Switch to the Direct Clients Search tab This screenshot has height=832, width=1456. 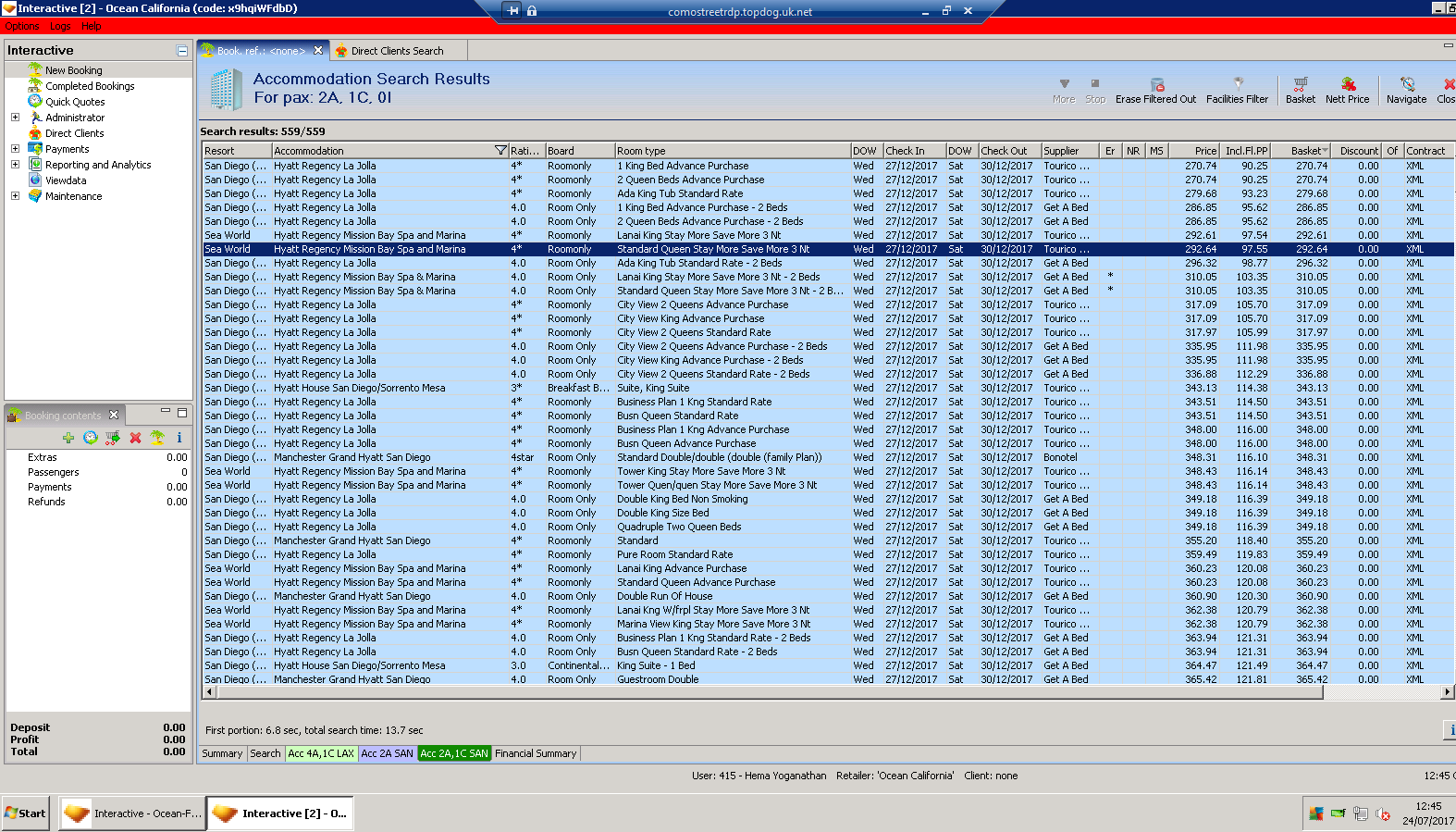point(397,51)
